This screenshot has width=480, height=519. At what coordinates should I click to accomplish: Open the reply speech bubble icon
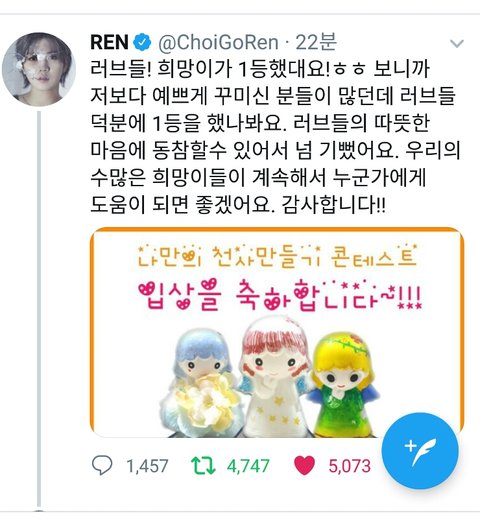(x=102, y=465)
